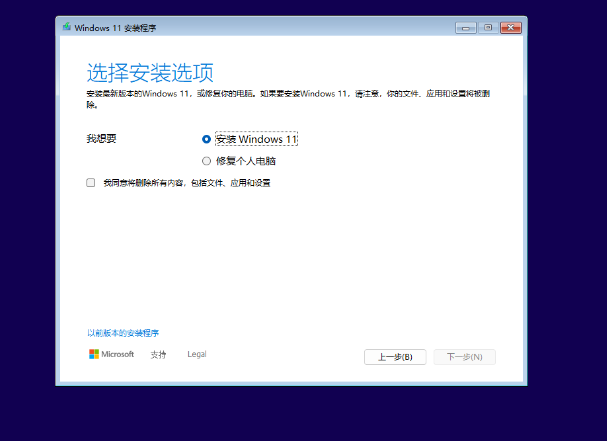Click the 修复个人电脑 option label text
The height and width of the screenshot is (441, 607).
(245, 161)
